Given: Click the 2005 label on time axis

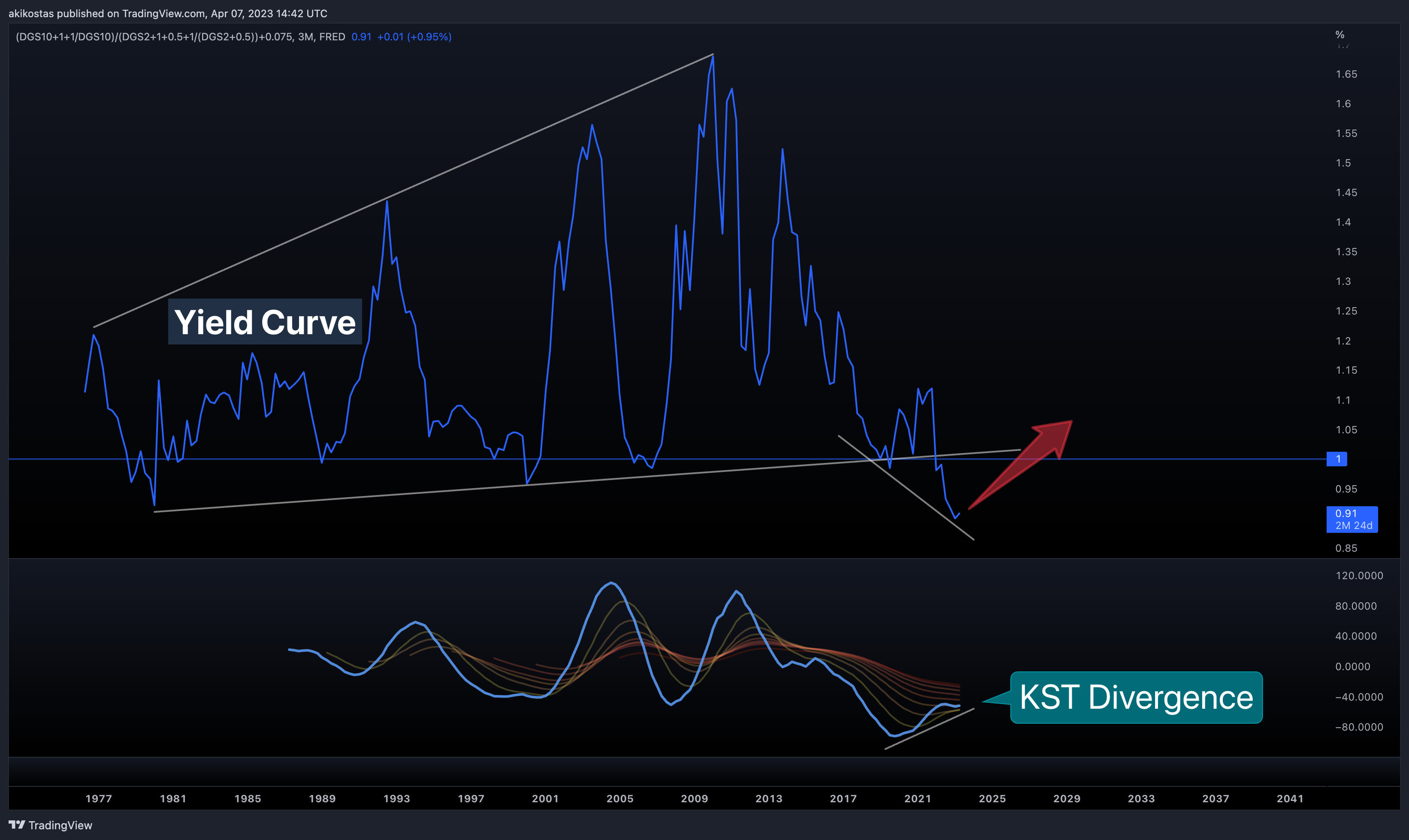Looking at the screenshot, I should pyautogui.click(x=620, y=799).
